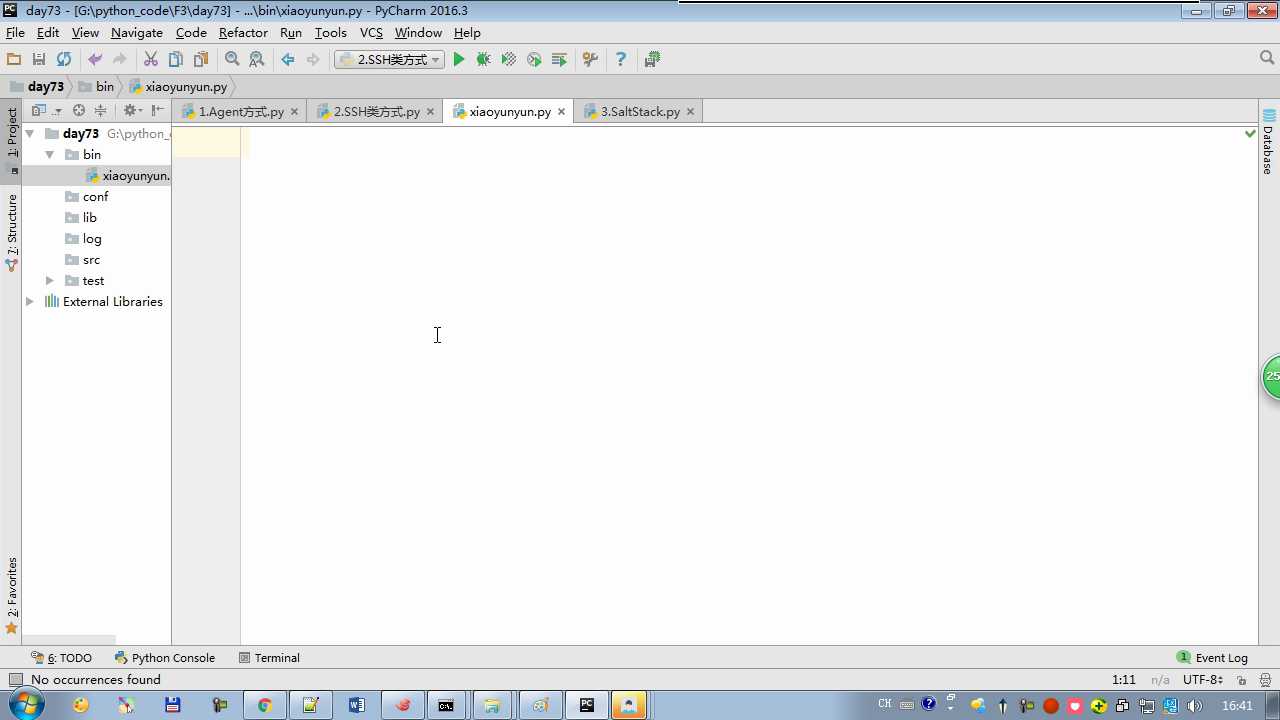1280x720 pixels.
Task: Select xiaoyunyun.py in project tree
Action: pos(128,176)
